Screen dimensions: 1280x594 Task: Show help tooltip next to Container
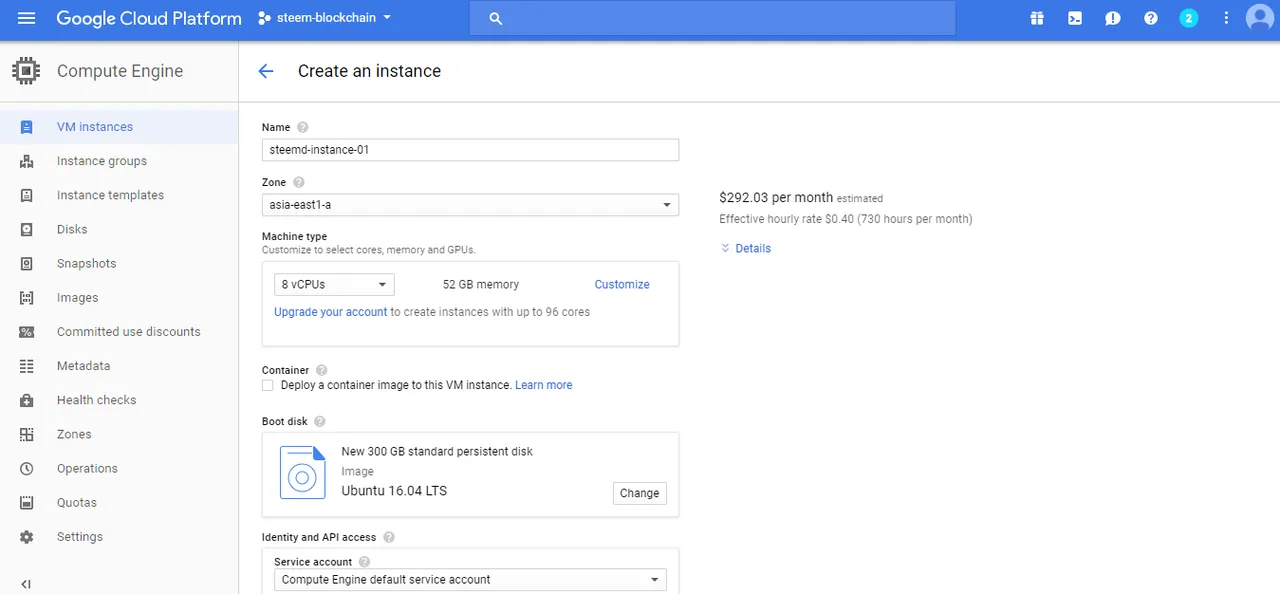[x=322, y=370]
